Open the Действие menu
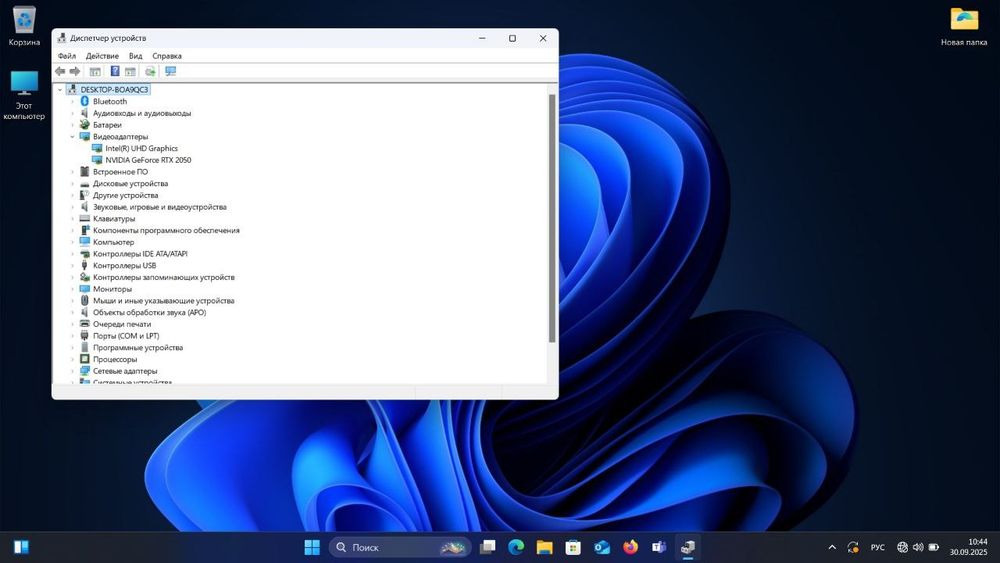Screen dimensions: 1000x563 click(102, 56)
